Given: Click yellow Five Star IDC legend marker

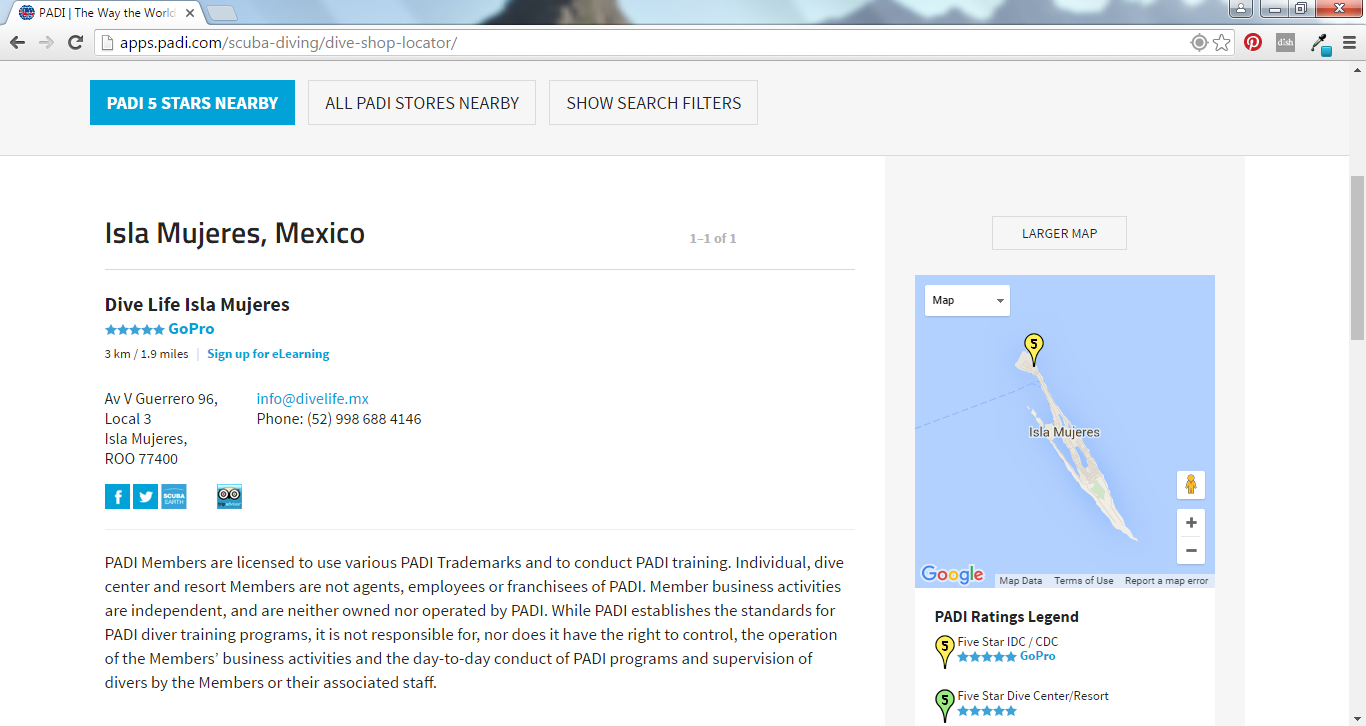Looking at the screenshot, I should [x=944, y=650].
